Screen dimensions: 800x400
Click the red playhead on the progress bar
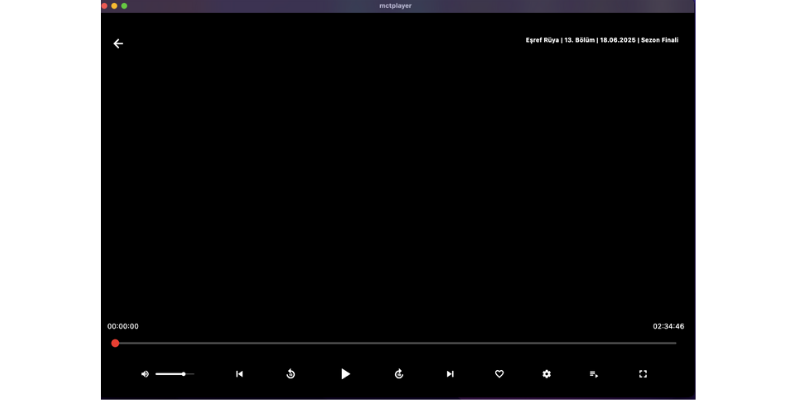coord(115,343)
